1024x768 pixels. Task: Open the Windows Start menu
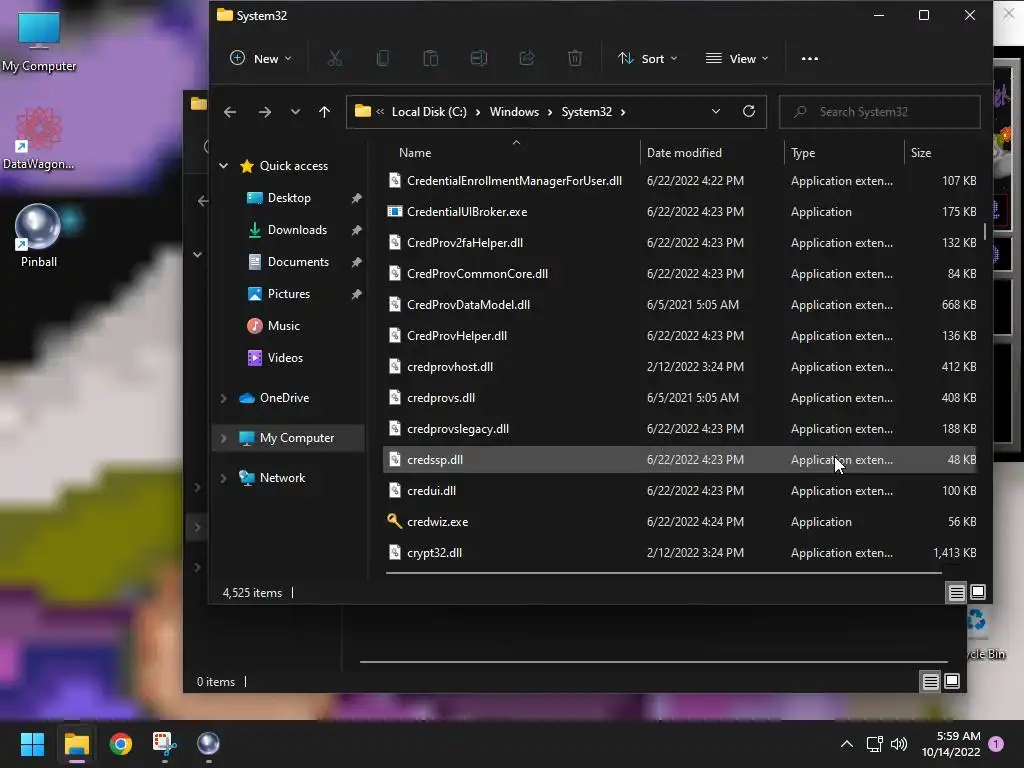(32, 744)
